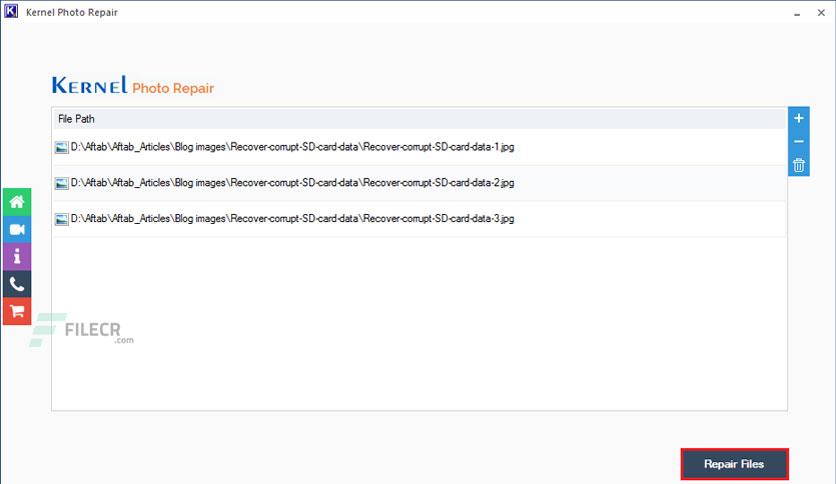Click the Kernel Photo Repair logo
This screenshot has height=484, width=836.
[133, 85]
